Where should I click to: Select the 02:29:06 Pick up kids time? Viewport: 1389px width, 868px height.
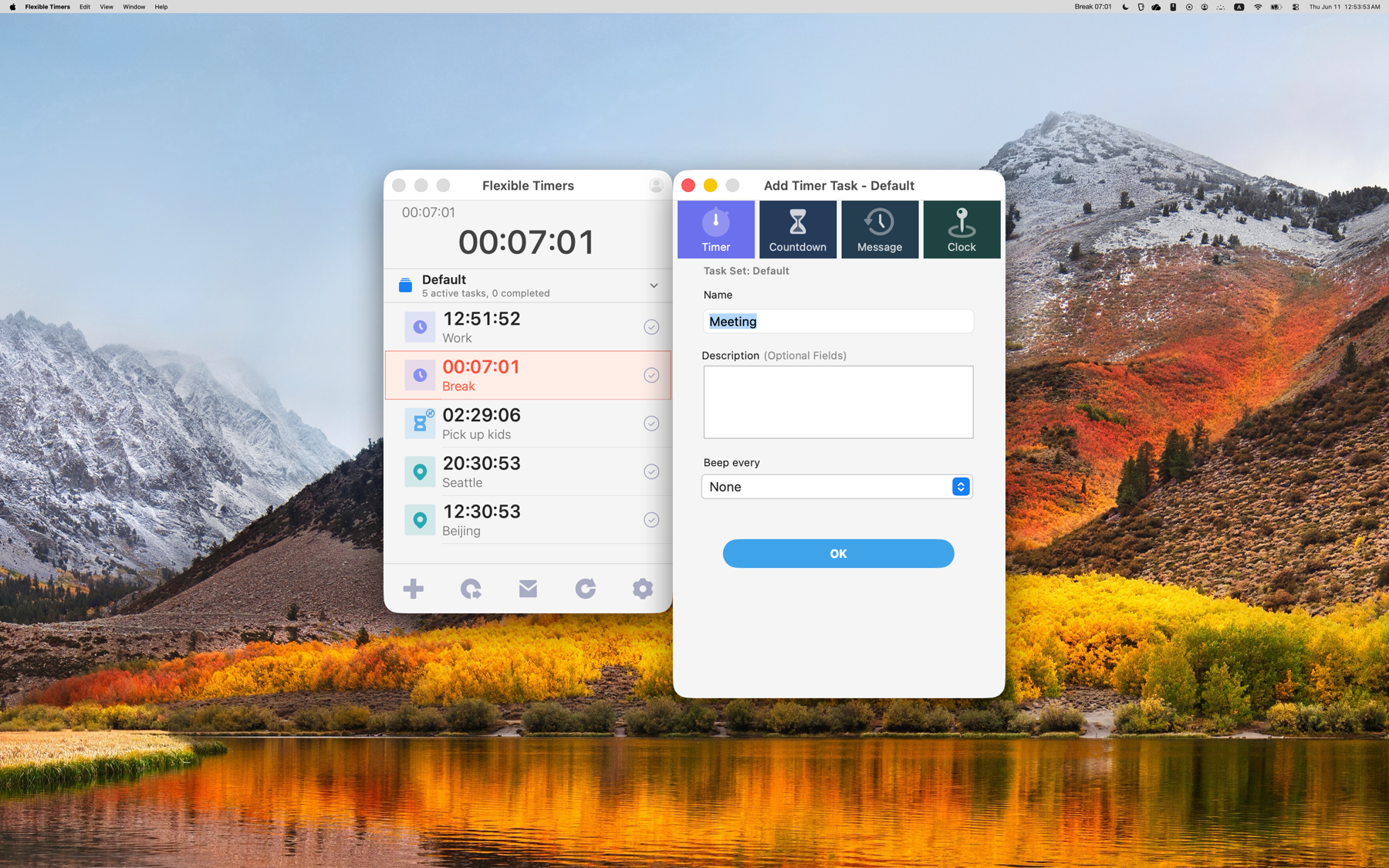pyautogui.click(x=482, y=415)
